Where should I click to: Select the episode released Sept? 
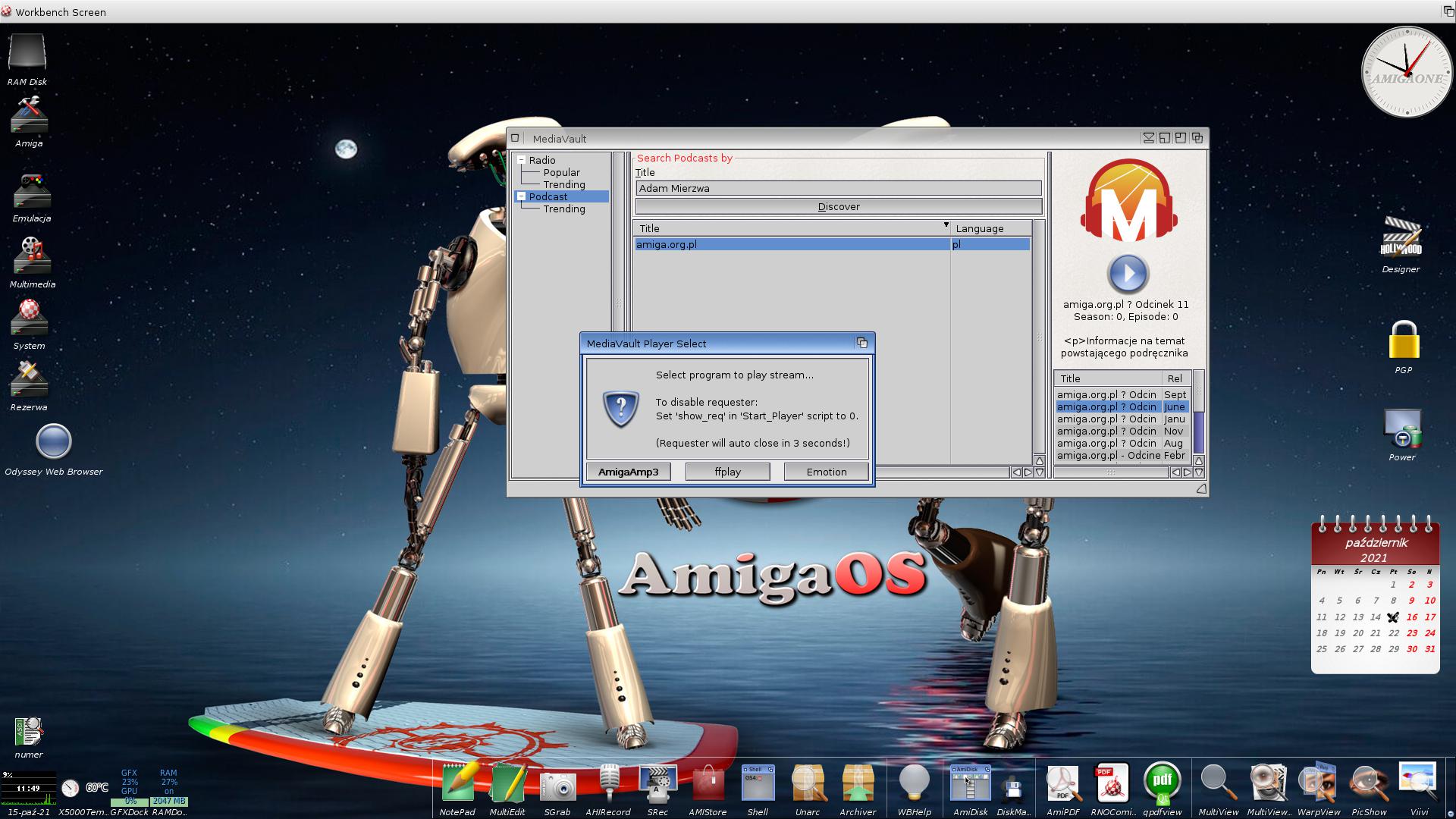tap(1122, 394)
